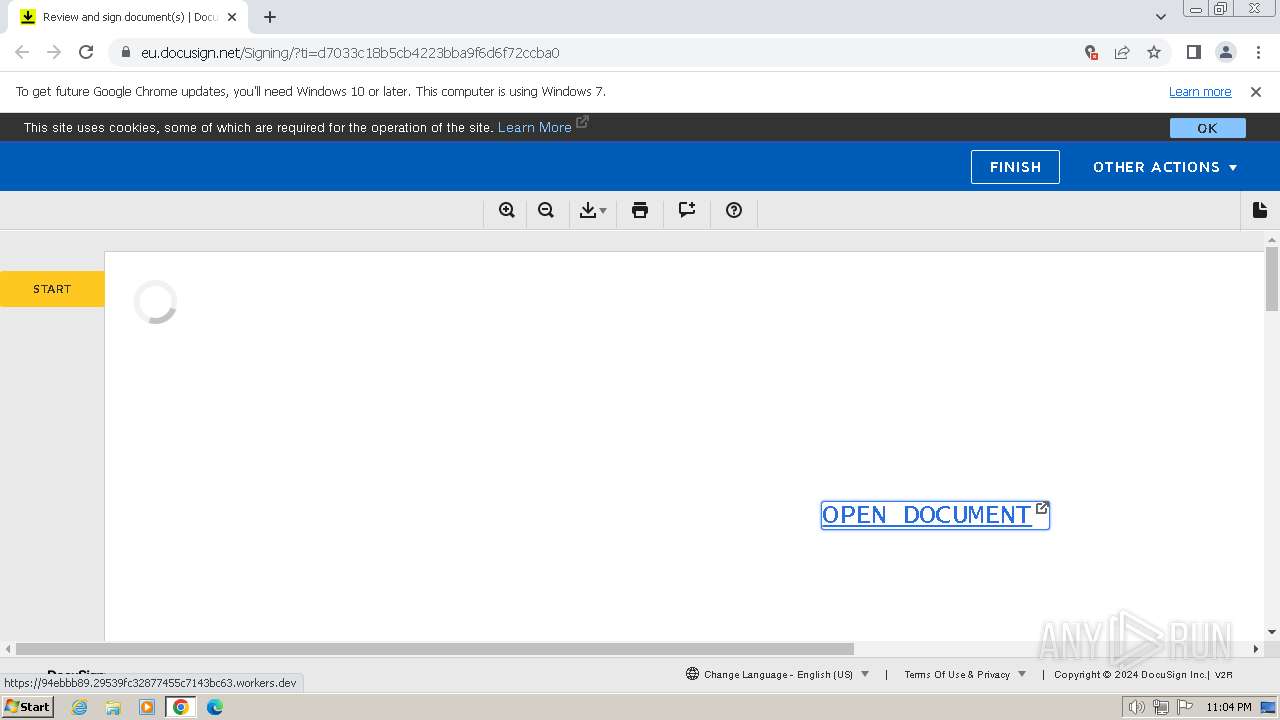1280x720 pixels.
Task: Print the document
Action: tap(640, 210)
